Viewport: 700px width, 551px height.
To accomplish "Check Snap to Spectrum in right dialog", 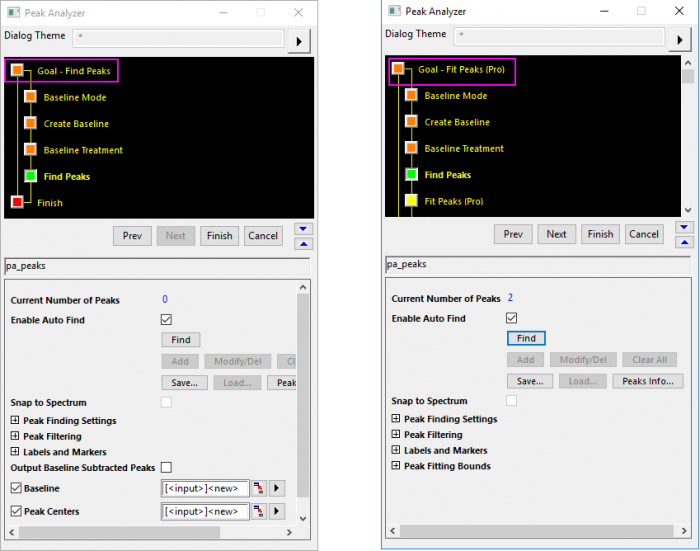I will point(512,401).
